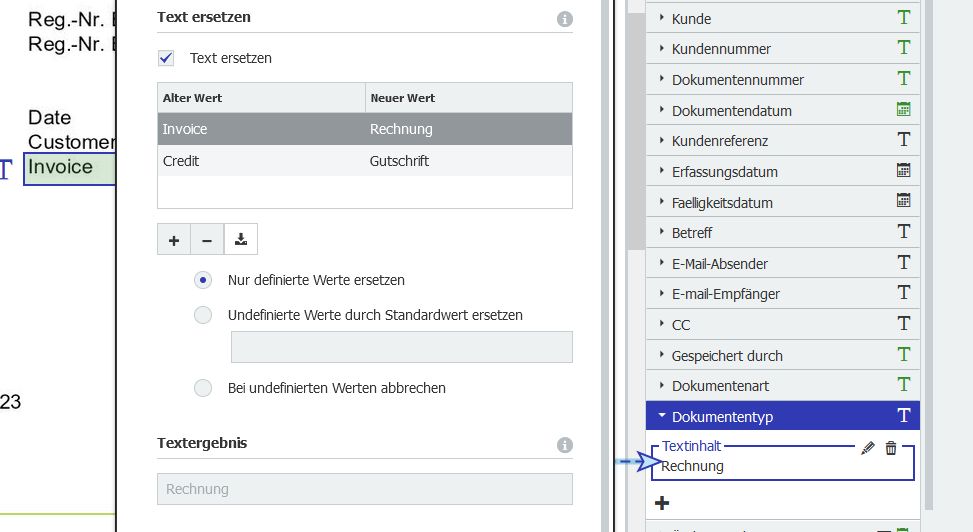Expand the Betreff field
The image size is (973, 532).
(662, 233)
